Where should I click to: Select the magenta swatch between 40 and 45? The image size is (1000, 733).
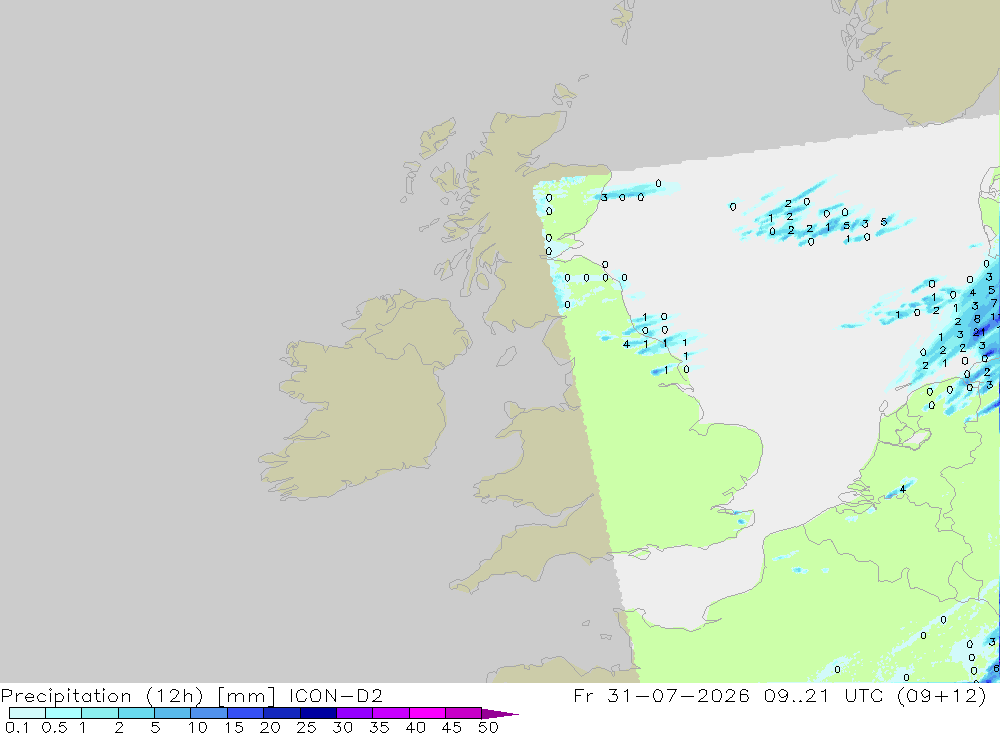[x=427, y=713]
